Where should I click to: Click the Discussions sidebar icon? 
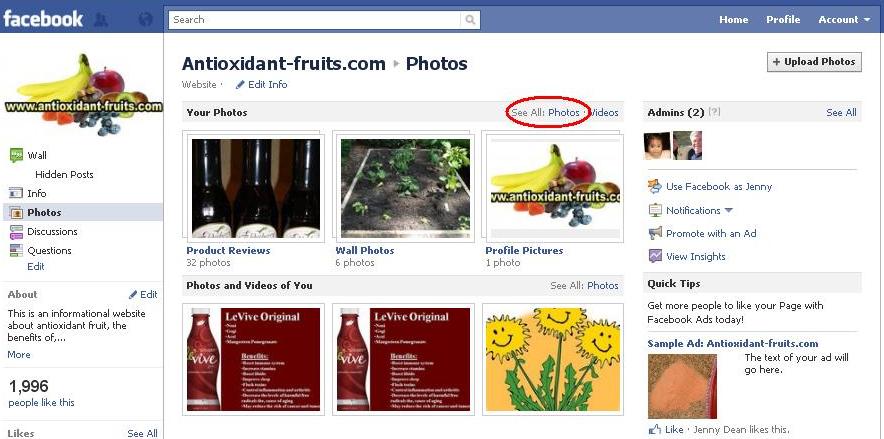(16, 232)
